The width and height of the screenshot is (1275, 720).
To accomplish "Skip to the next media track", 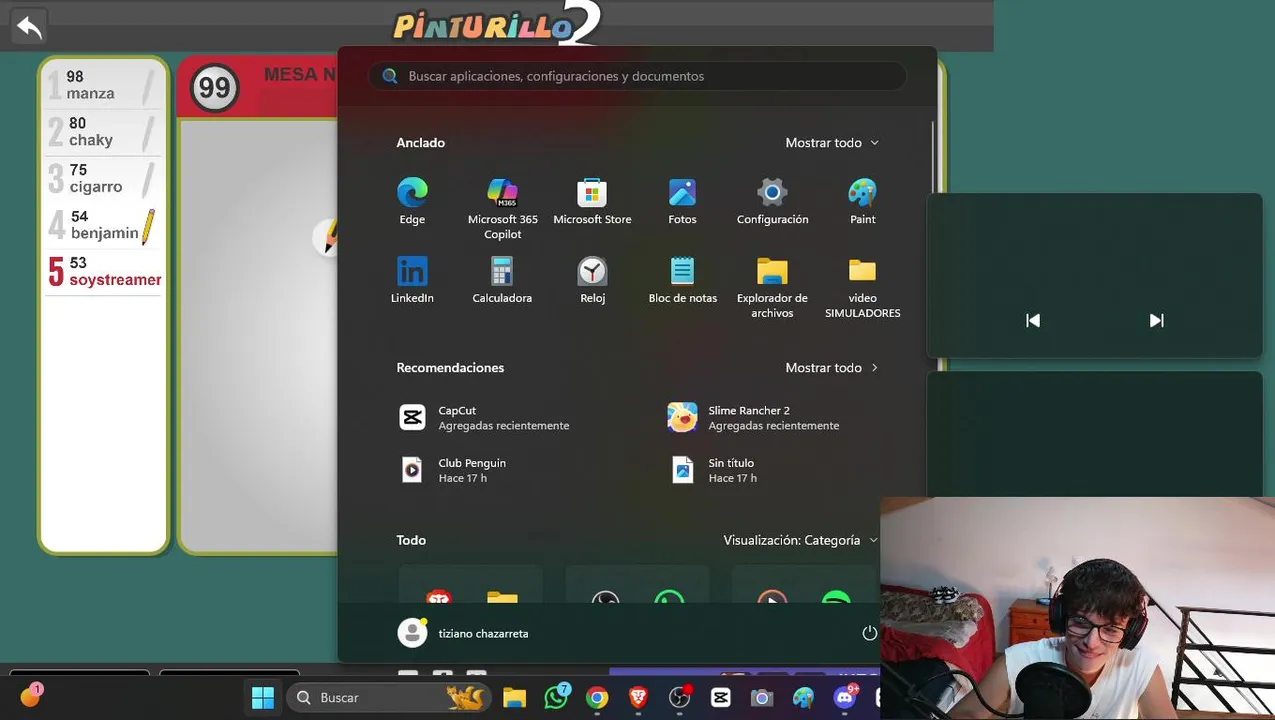I will [1157, 321].
